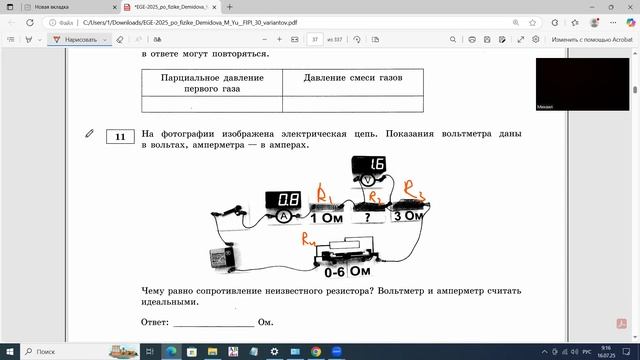
Task: Edit the page number field showing 37
Action: click(x=315, y=40)
